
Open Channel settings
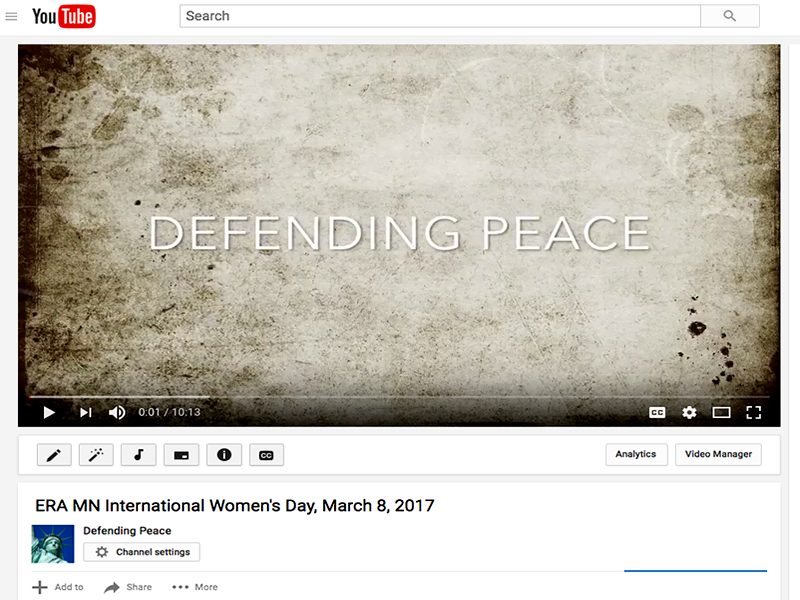point(141,552)
